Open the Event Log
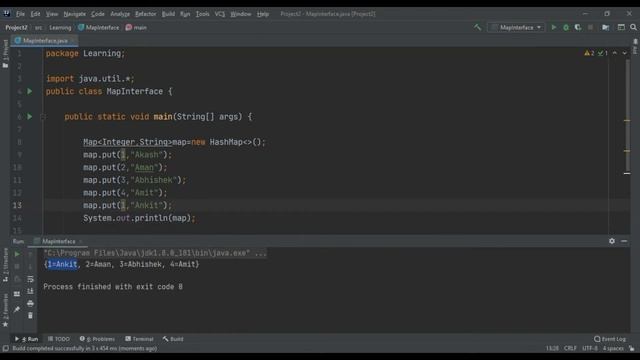Viewport: 640px width, 360px height. point(610,339)
